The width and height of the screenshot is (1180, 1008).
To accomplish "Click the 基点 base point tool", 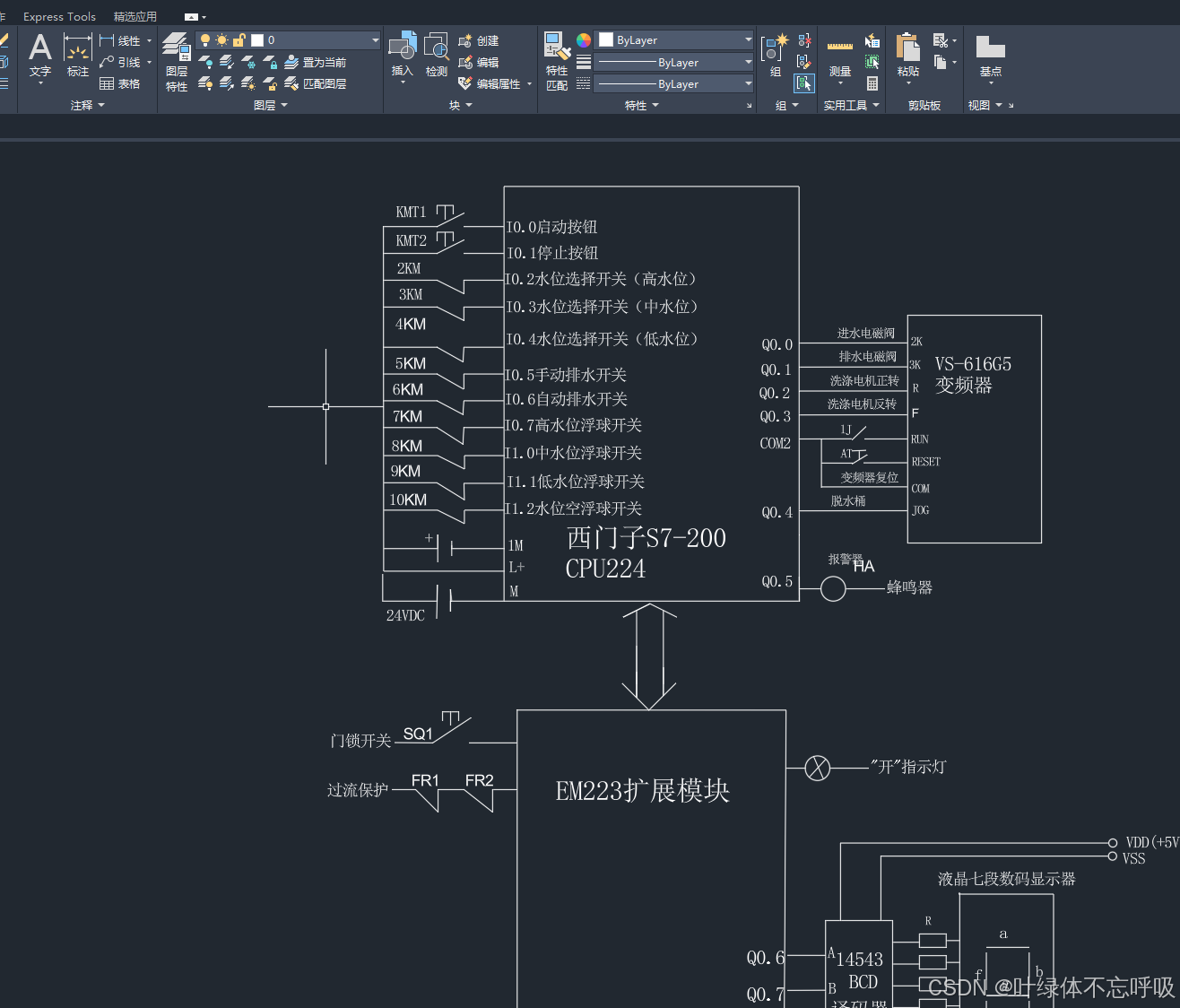I will coord(991,57).
